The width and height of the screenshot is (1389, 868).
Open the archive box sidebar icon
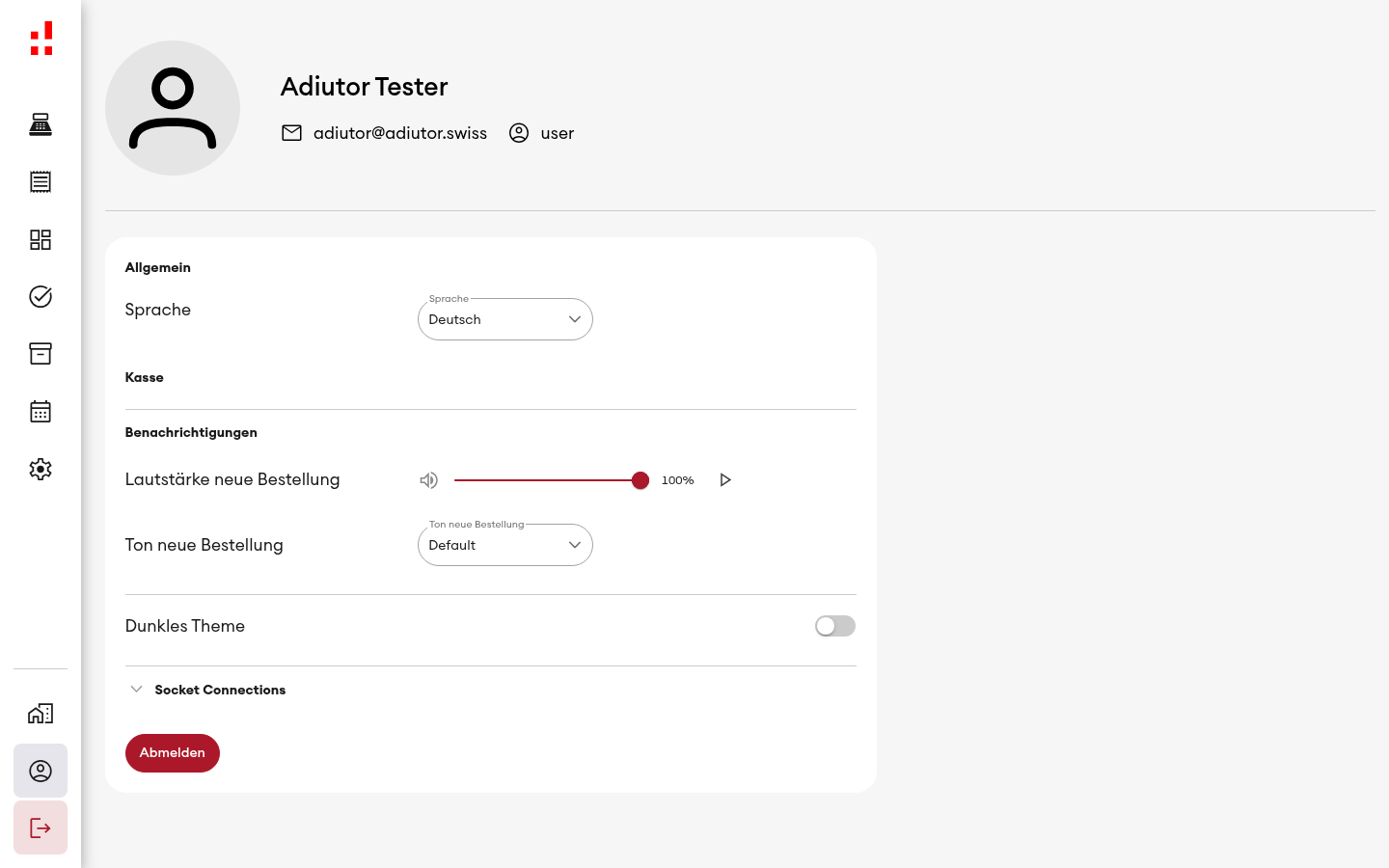41,354
